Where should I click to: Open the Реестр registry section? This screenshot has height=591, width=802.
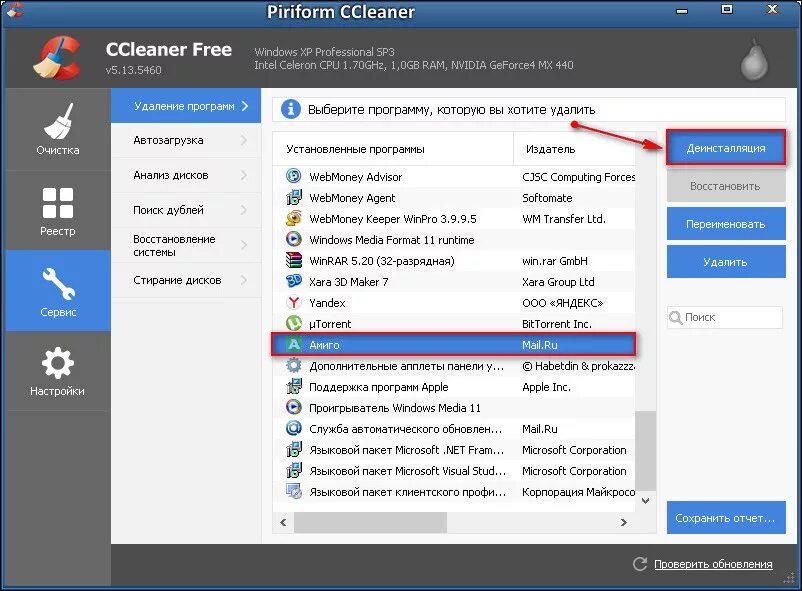(58, 210)
